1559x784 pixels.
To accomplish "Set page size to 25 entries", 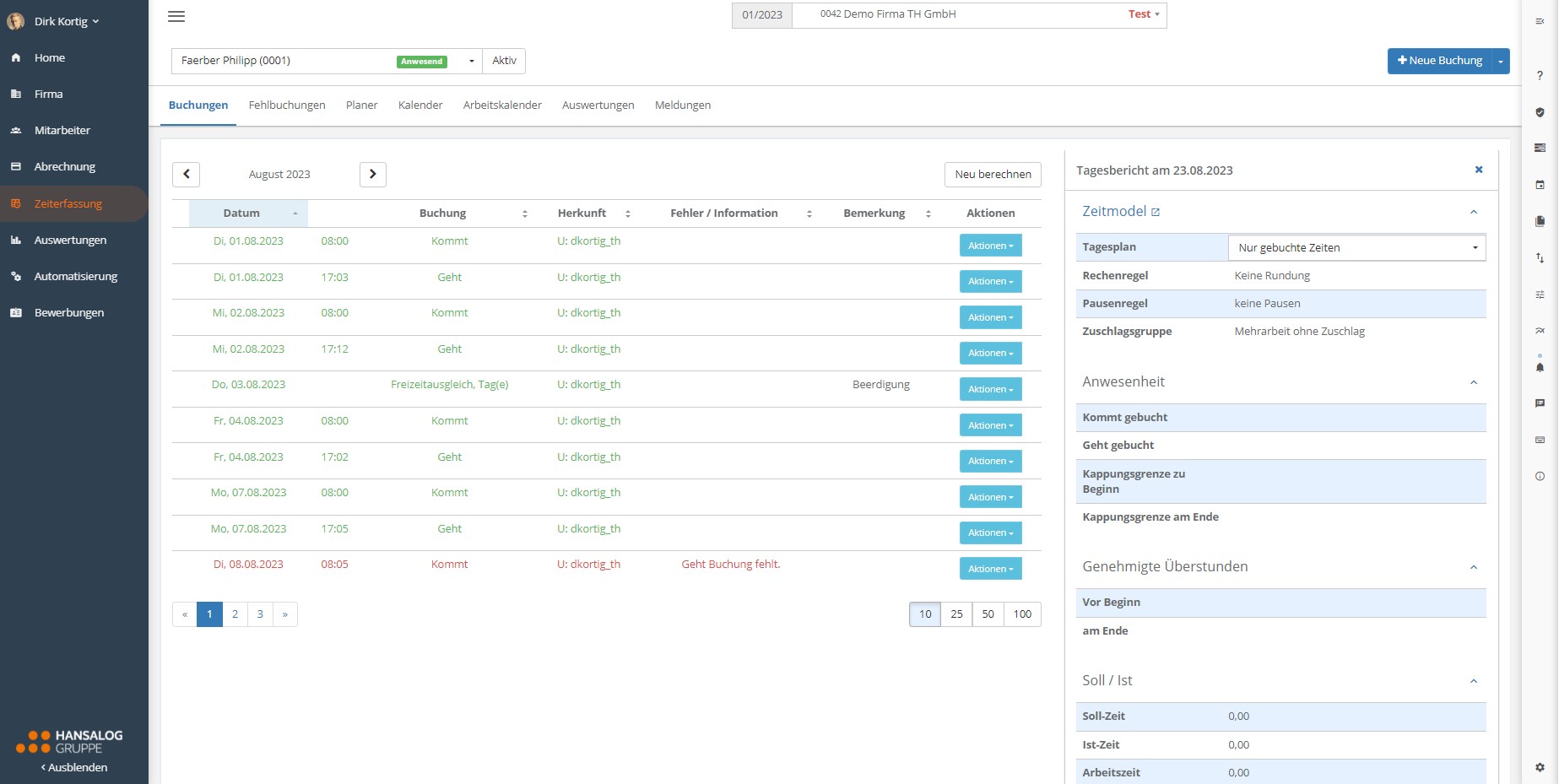I will [956, 614].
